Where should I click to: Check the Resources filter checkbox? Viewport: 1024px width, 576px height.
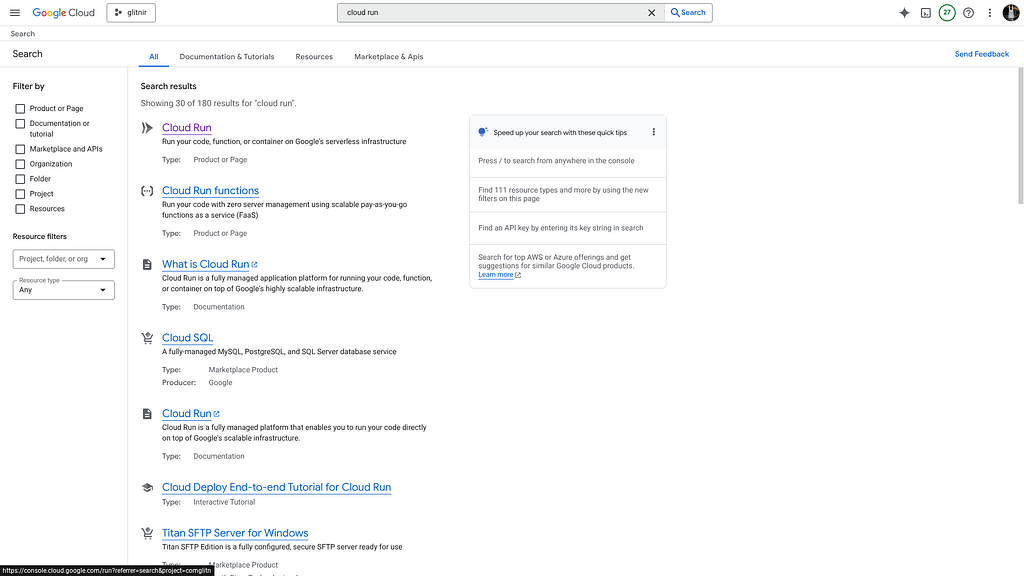[x=20, y=209]
